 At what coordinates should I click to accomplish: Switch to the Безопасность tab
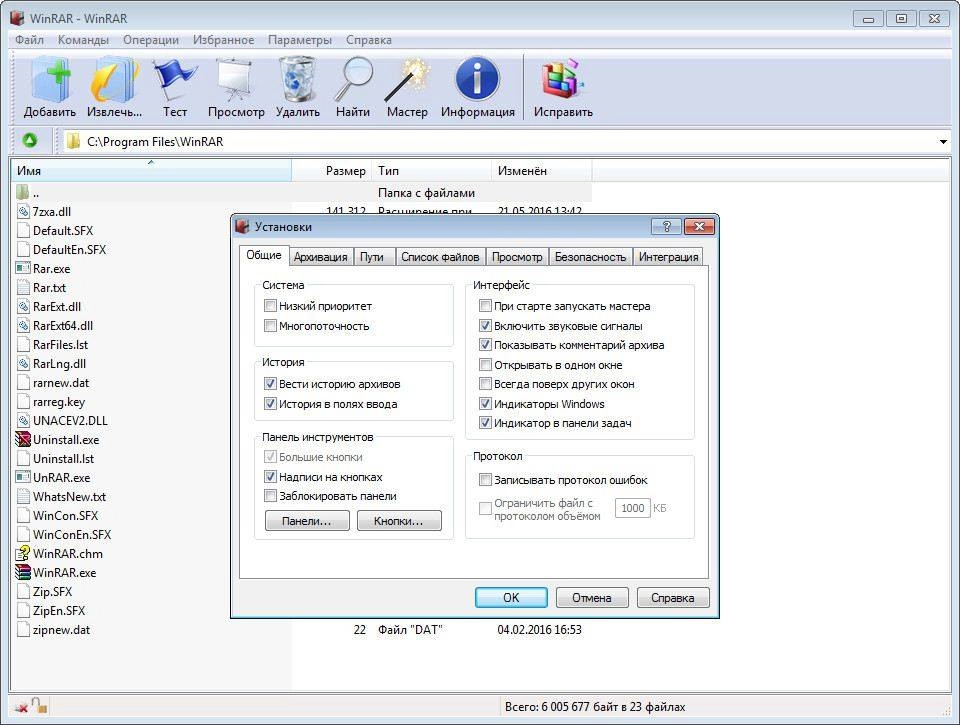click(590, 257)
